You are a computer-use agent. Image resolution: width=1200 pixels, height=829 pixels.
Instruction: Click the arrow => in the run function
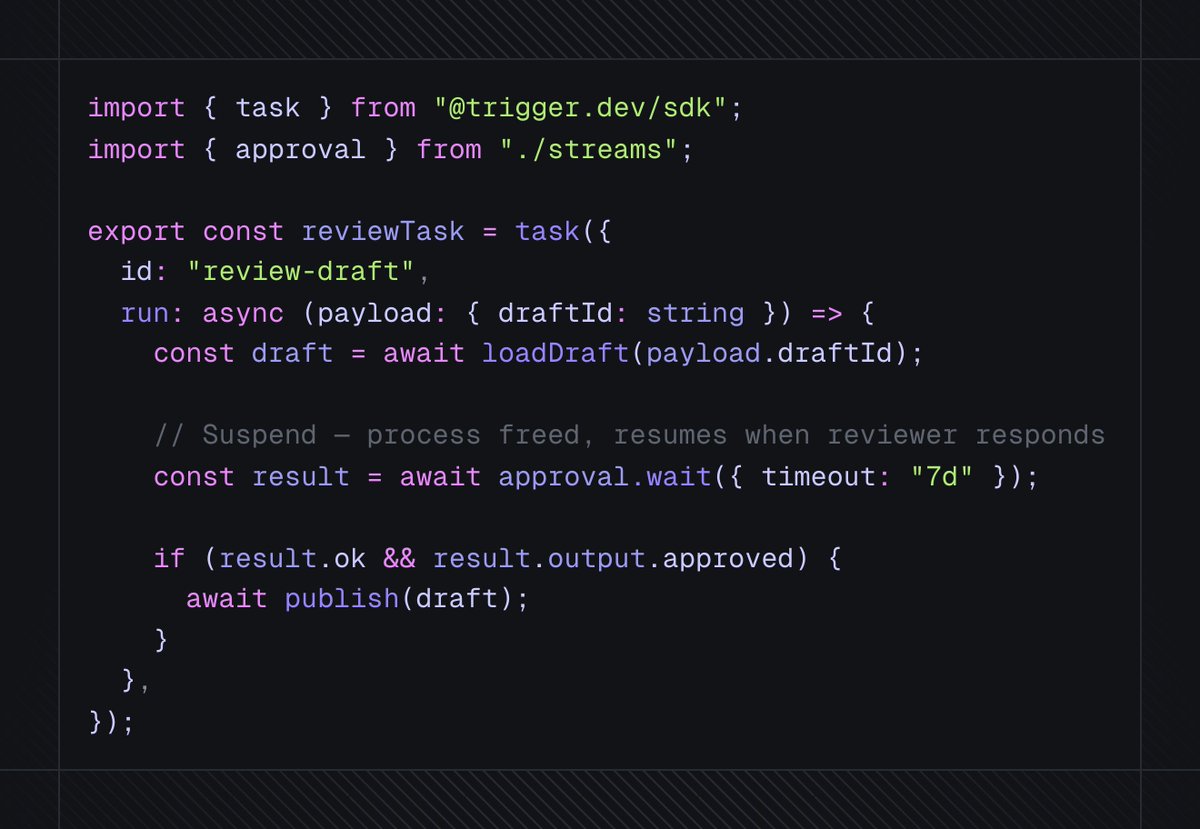pos(827,313)
